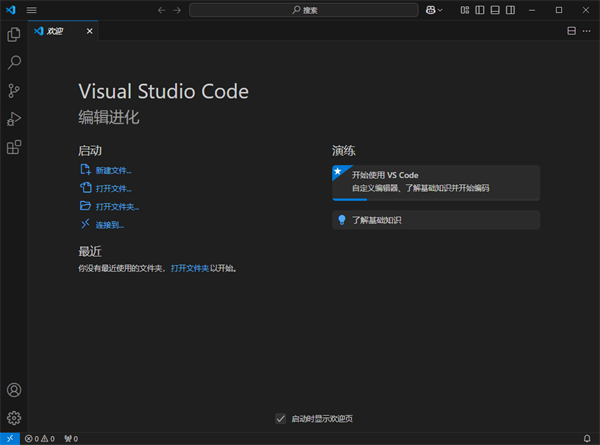Click the 搜索 command center search box

(304, 10)
